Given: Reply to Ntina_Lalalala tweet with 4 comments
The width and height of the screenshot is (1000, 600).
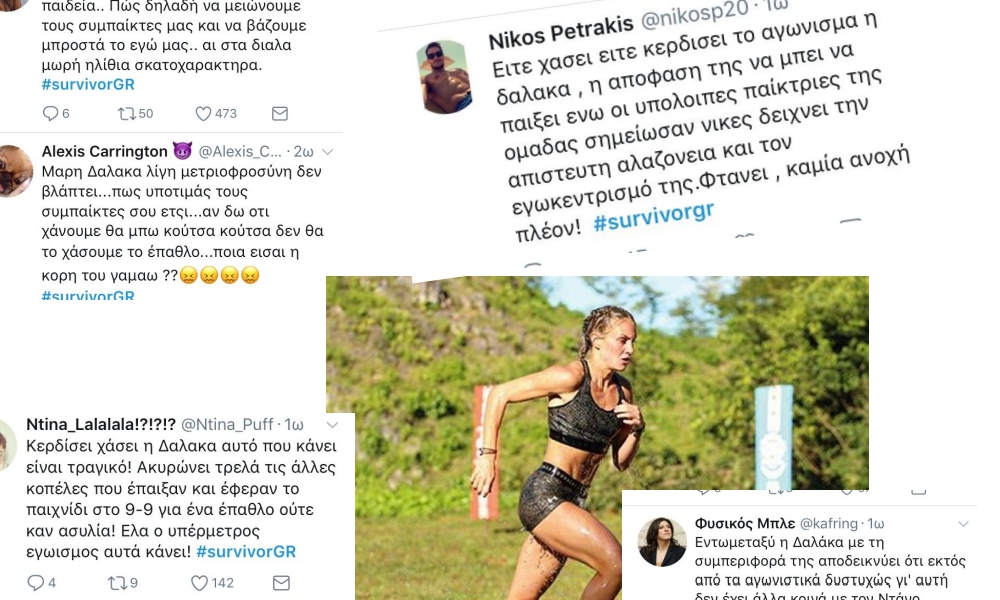Looking at the screenshot, I should (36, 582).
